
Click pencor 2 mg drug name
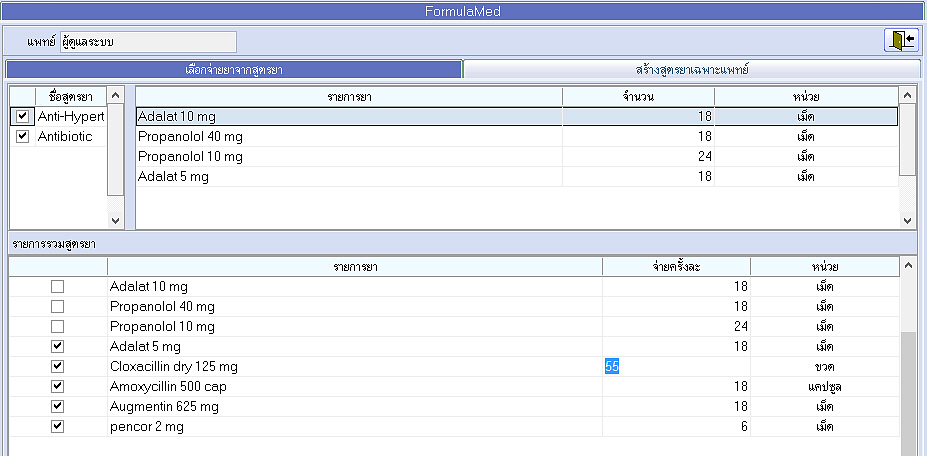147,427
